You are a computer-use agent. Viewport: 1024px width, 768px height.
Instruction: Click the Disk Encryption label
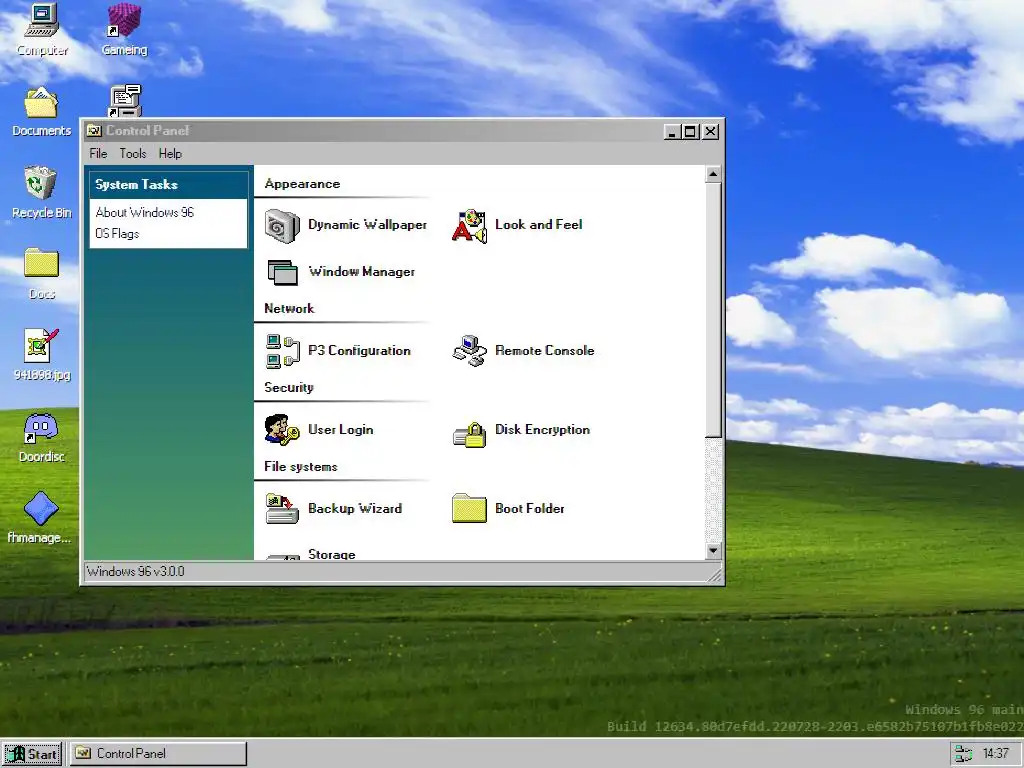[x=542, y=430]
